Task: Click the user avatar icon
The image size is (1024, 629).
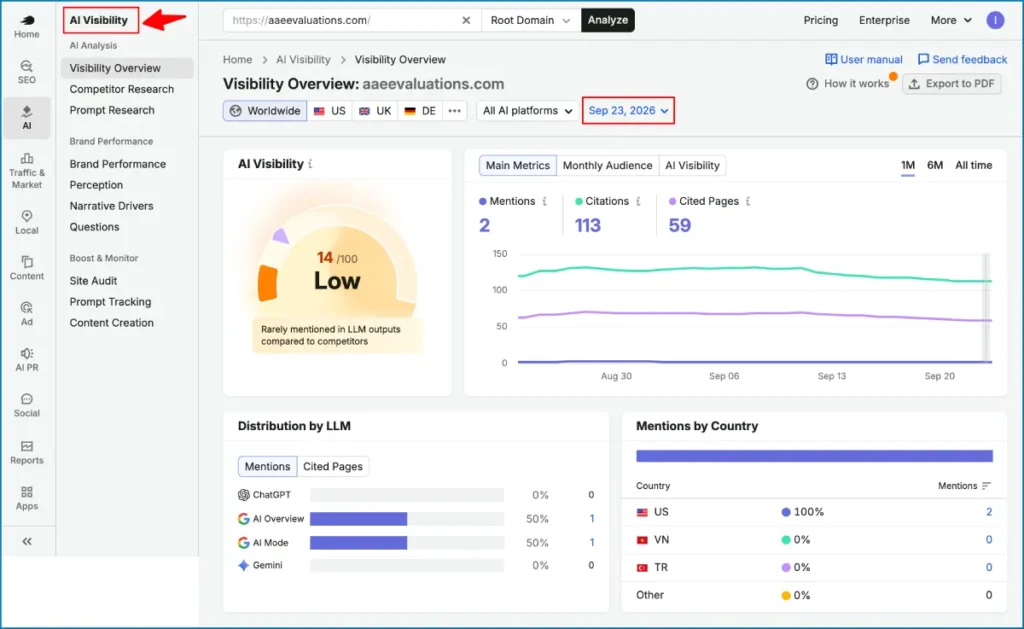Action: [995, 20]
